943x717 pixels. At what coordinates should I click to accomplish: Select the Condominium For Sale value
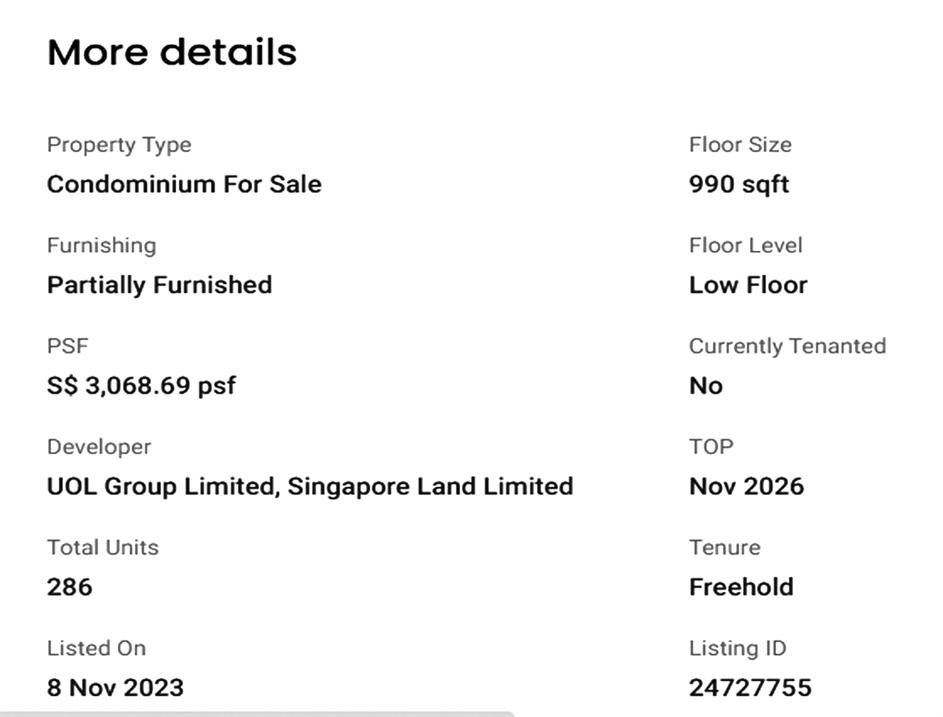pyautogui.click(x=184, y=184)
